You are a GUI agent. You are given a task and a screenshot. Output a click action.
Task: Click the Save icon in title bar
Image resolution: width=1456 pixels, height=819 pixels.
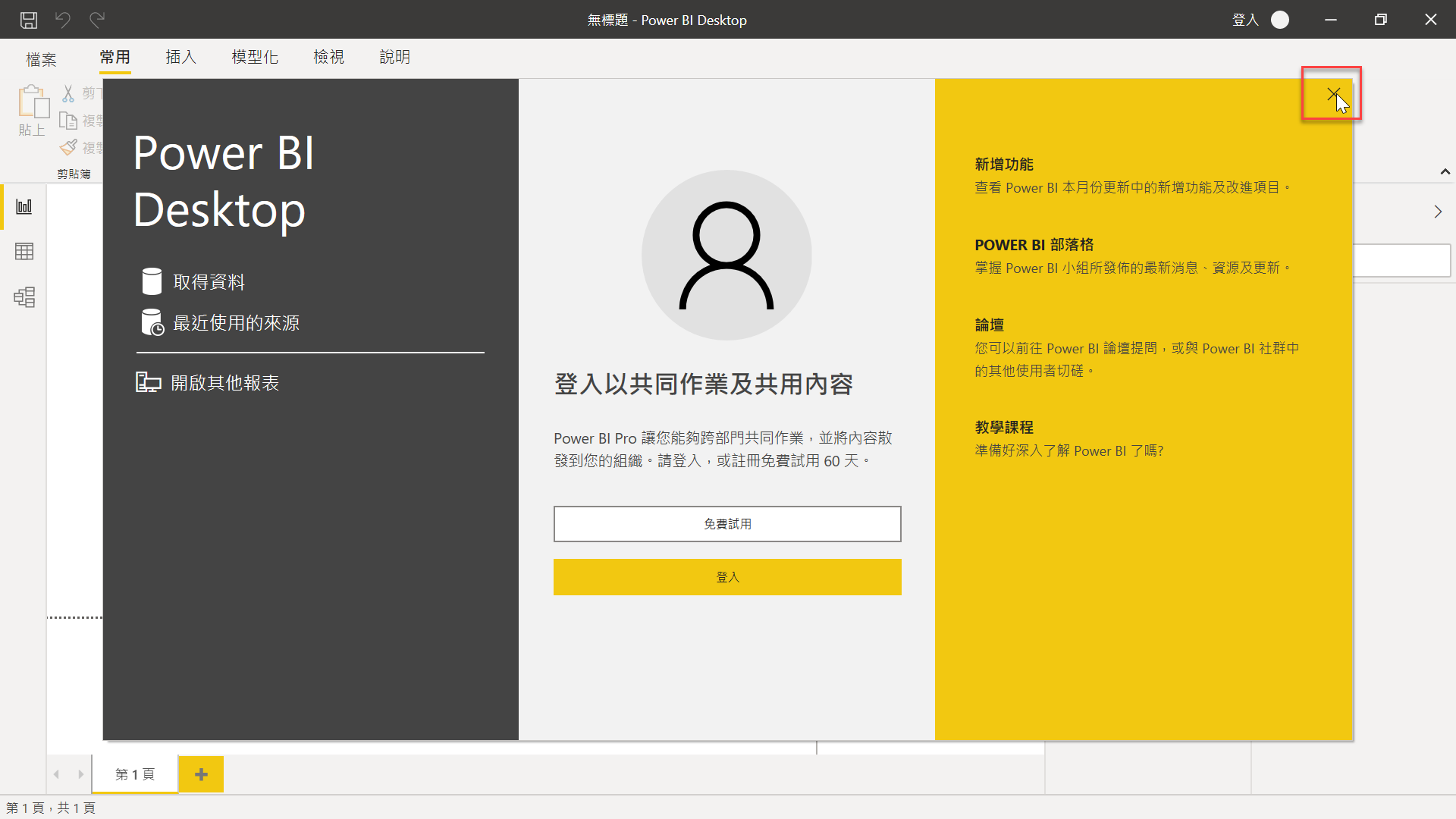(29, 20)
